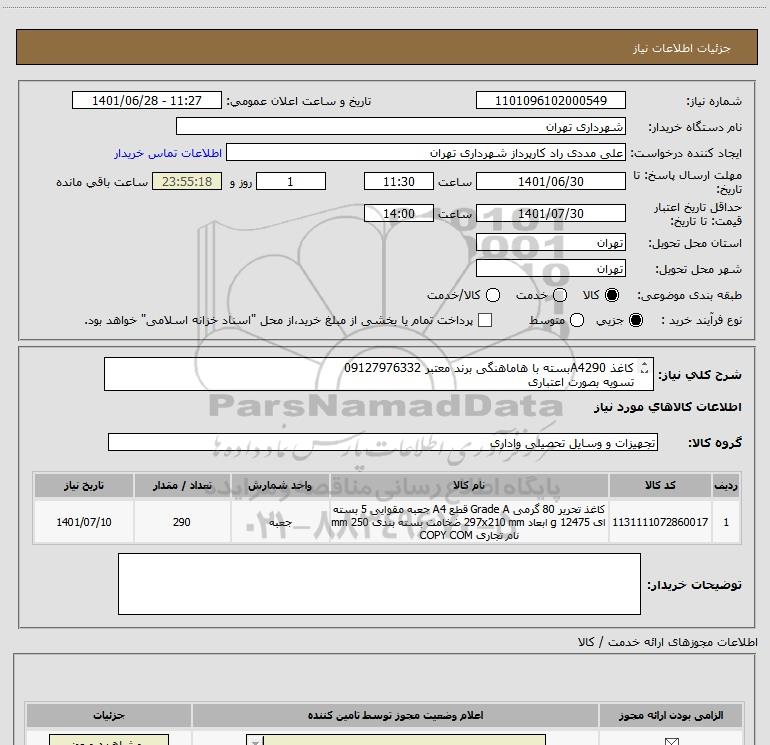Click product code 1131111072860017 cell
This screenshot has height=745, width=770.
[660, 522]
